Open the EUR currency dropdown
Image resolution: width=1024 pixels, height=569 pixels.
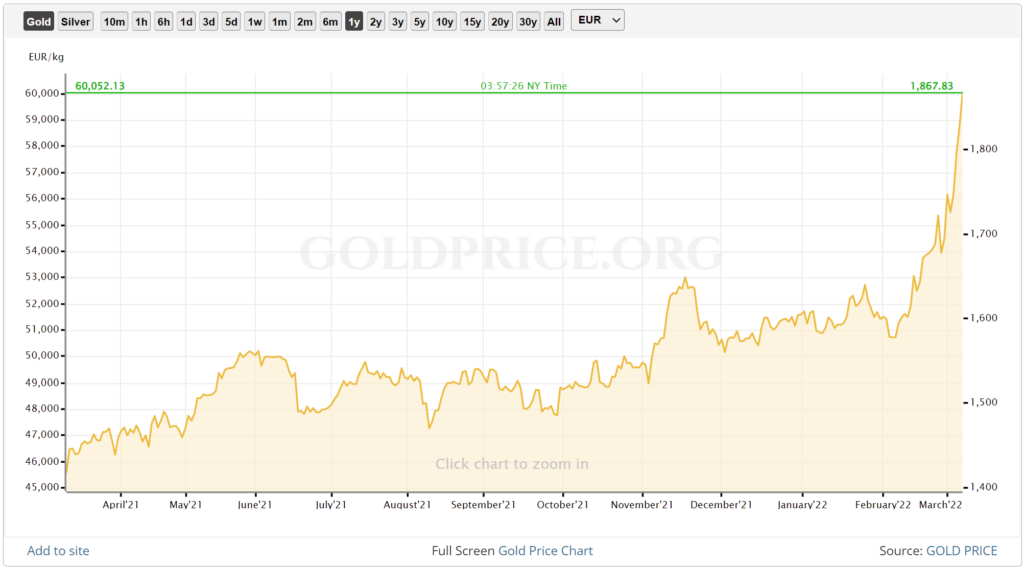[x=598, y=20]
